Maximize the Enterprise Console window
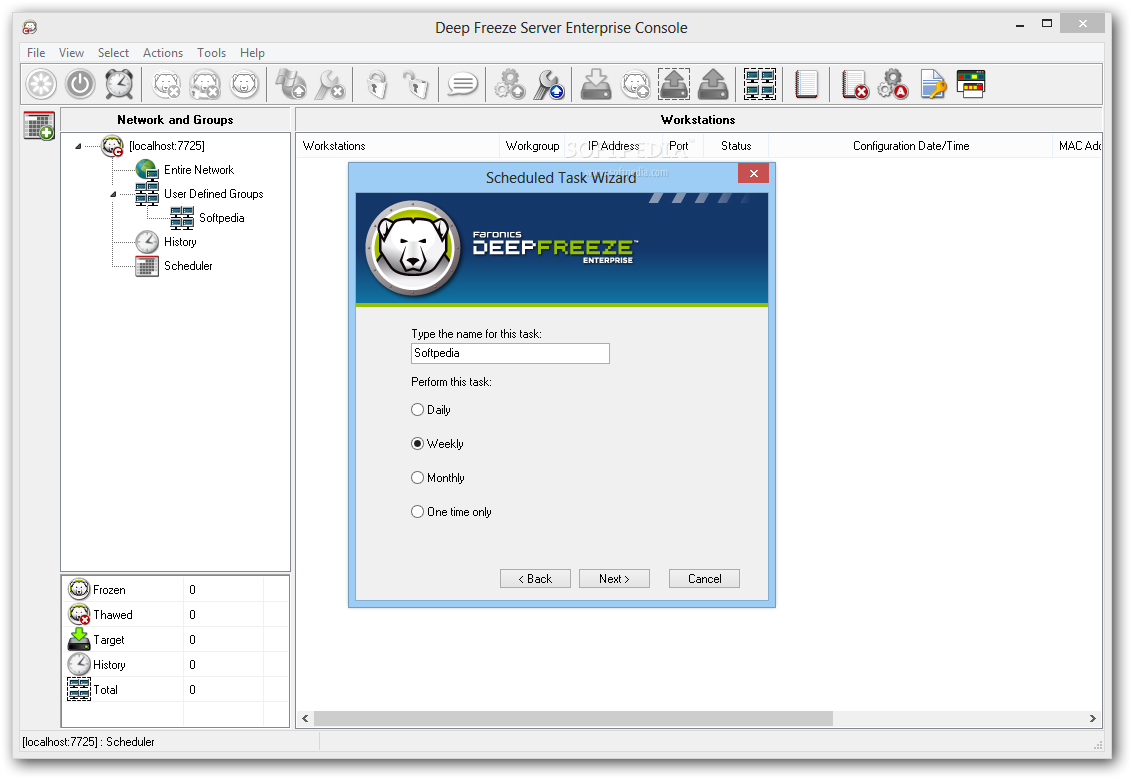 1047,24
